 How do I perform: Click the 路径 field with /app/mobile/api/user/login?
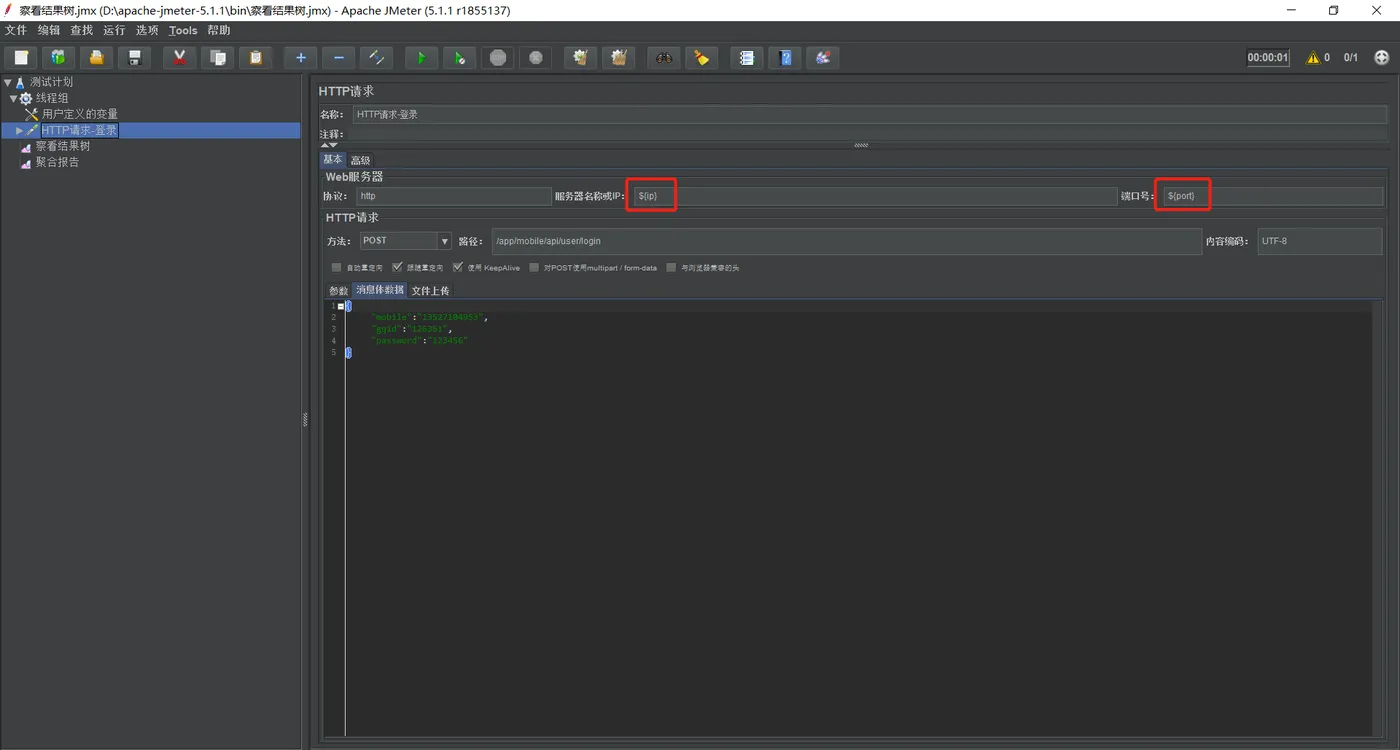tap(846, 241)
